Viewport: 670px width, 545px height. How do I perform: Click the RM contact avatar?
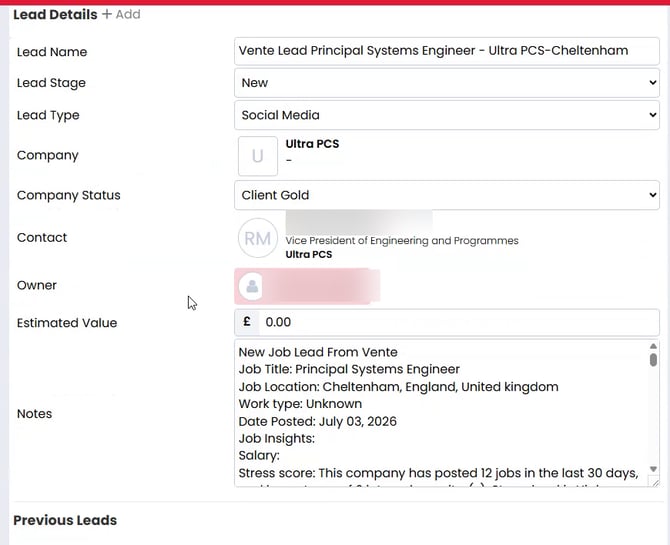pos(258,238)
